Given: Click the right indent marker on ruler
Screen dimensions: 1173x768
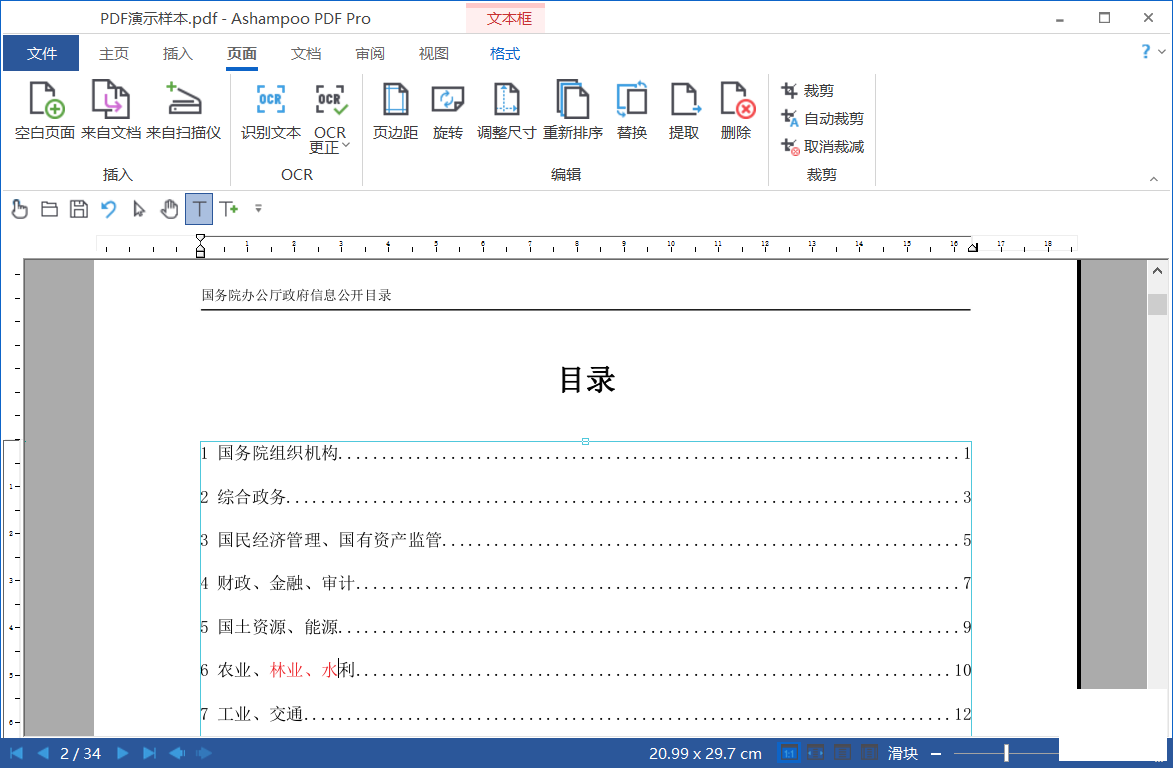Looking at the screenshot, I should pos(973,248).
